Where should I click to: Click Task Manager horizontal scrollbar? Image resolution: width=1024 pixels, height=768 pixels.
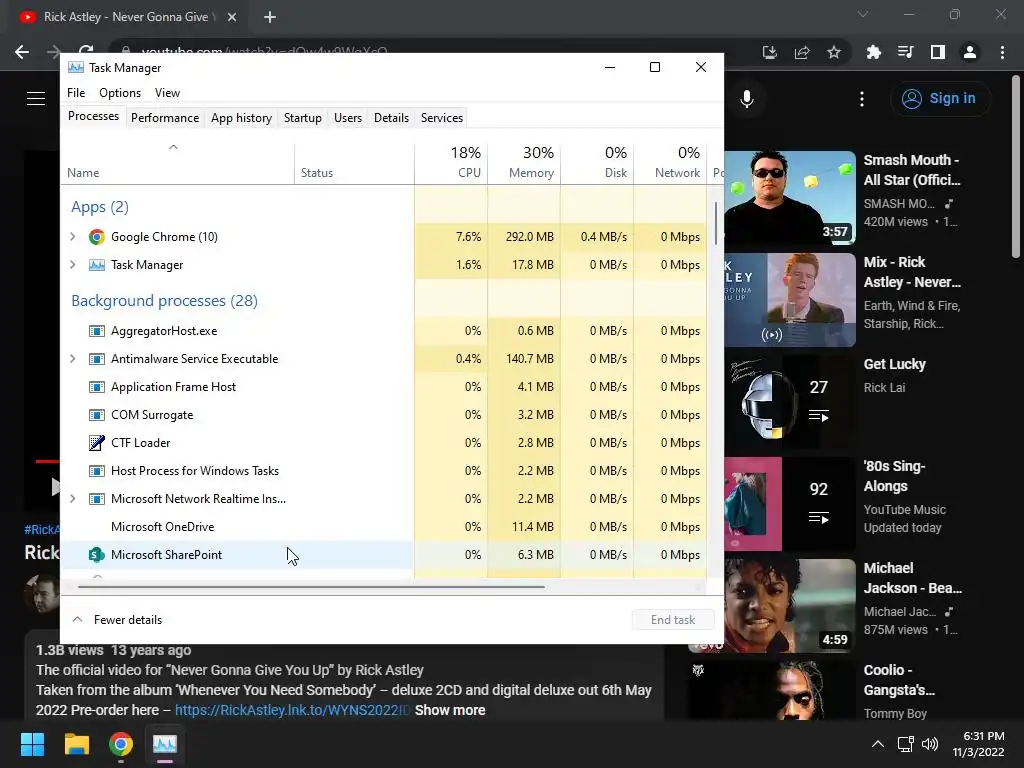pos(312,587)
